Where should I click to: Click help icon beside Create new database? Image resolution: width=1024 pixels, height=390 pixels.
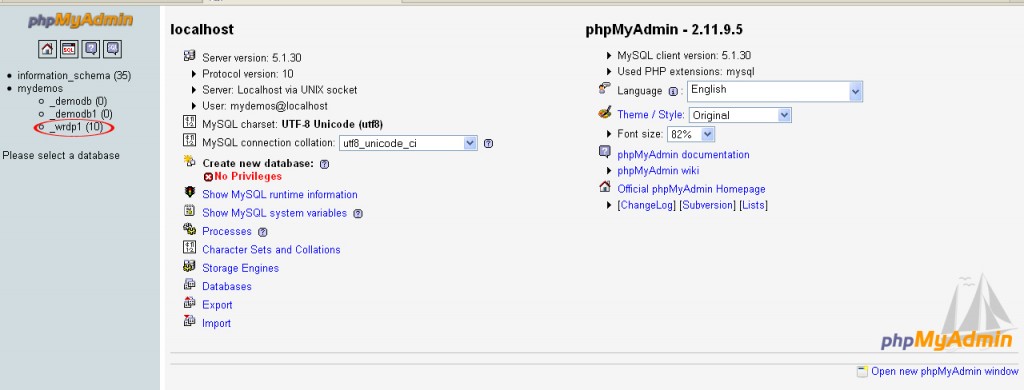325,164
